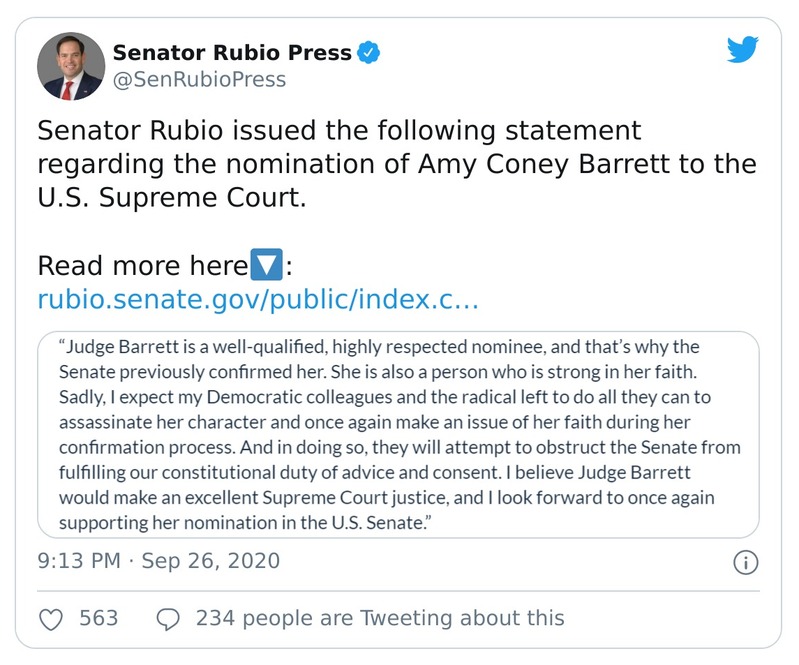The width and height of the screenshot is (799, 665).
Task: Open Senator Rubio Press profile photo
Action: coord(71,66)
